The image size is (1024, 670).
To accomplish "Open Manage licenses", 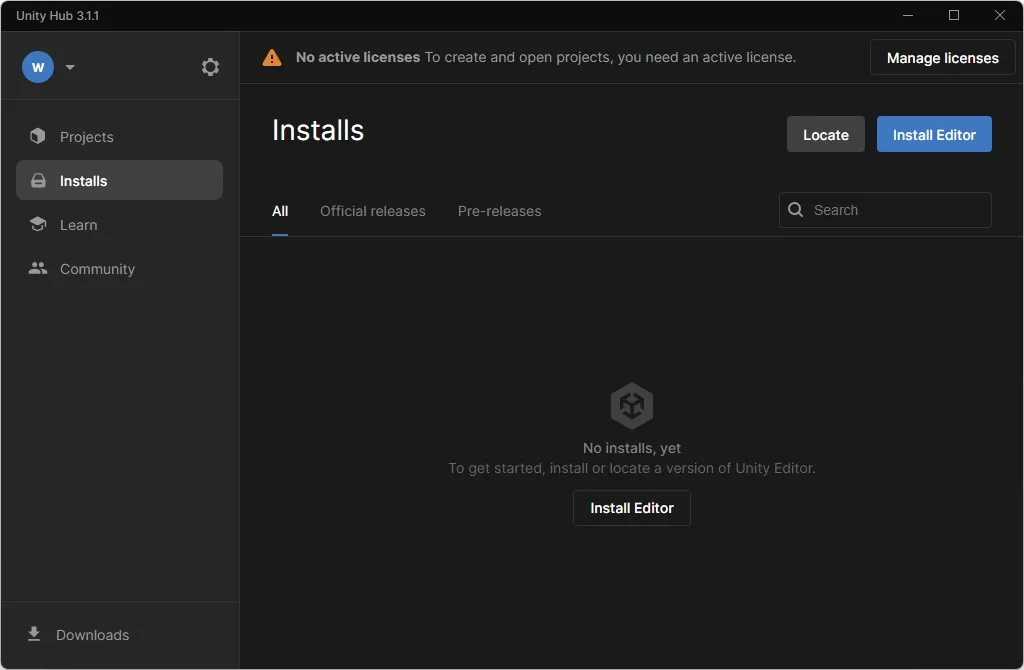I will pyautogui.click(x=942, y=57).
